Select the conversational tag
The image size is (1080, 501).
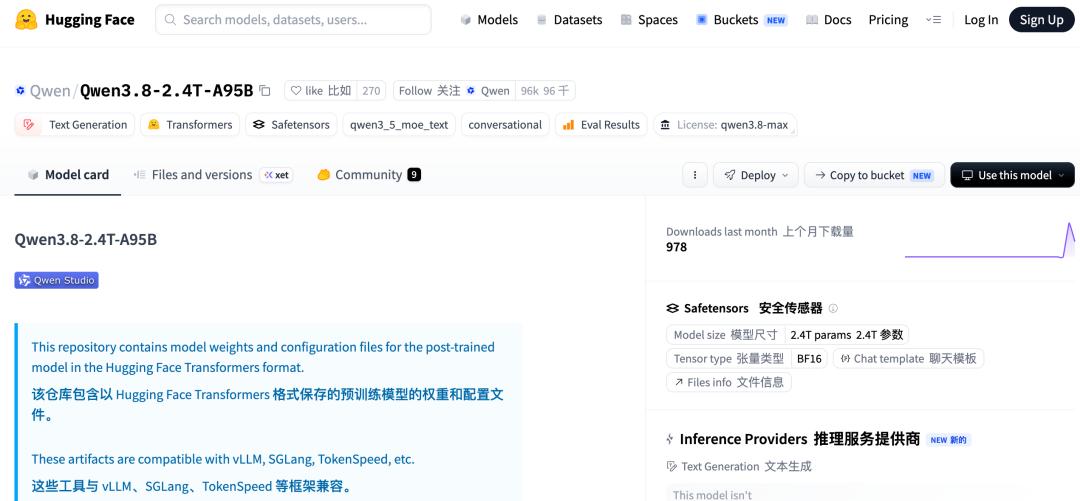pos(505,125)
